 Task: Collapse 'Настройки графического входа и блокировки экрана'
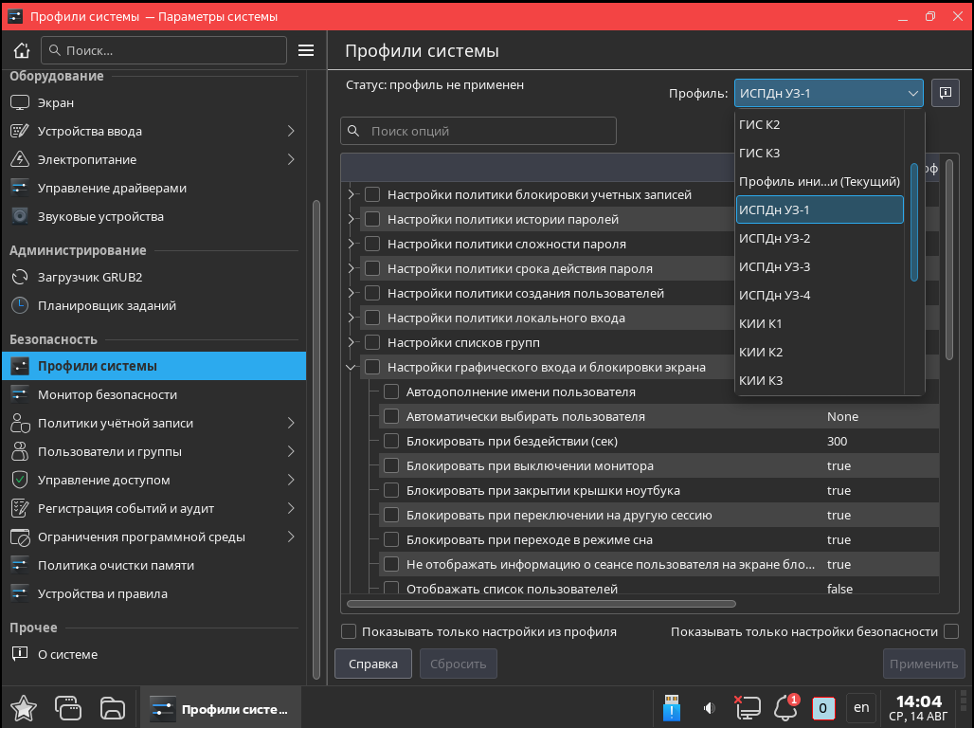click(x=351, y=367)
